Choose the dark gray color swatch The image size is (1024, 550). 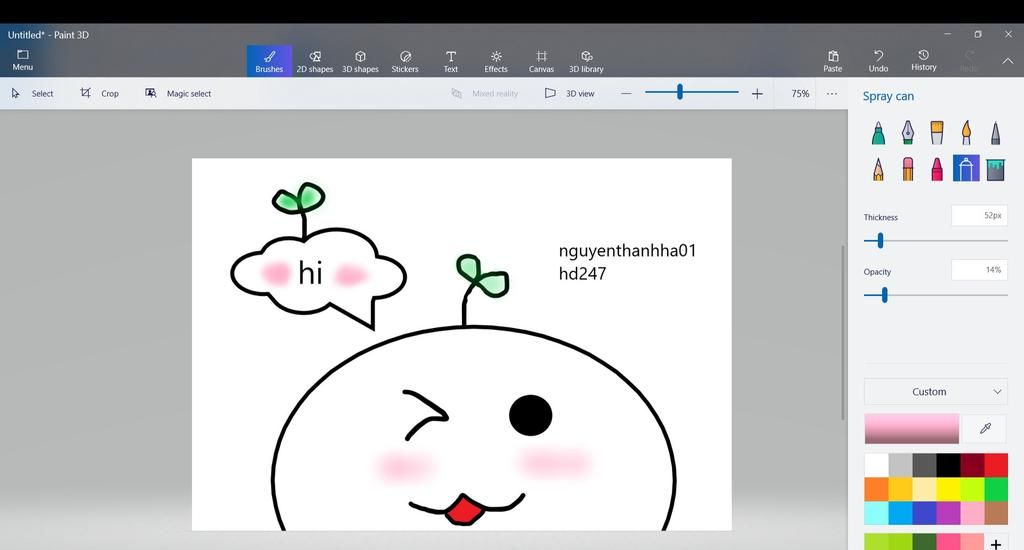coord(924,465)
